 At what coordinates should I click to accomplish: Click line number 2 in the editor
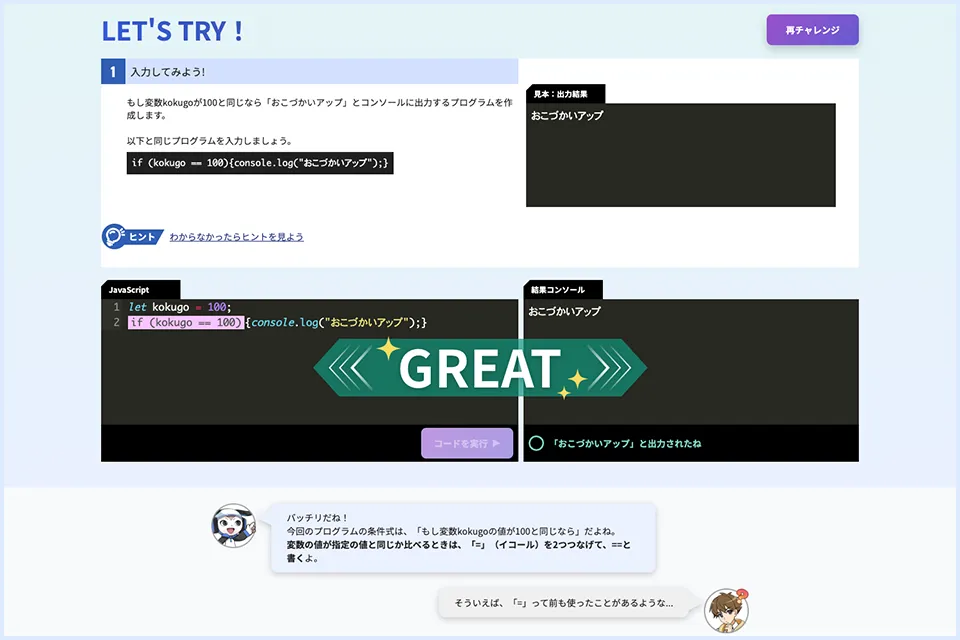coord(113,322)
